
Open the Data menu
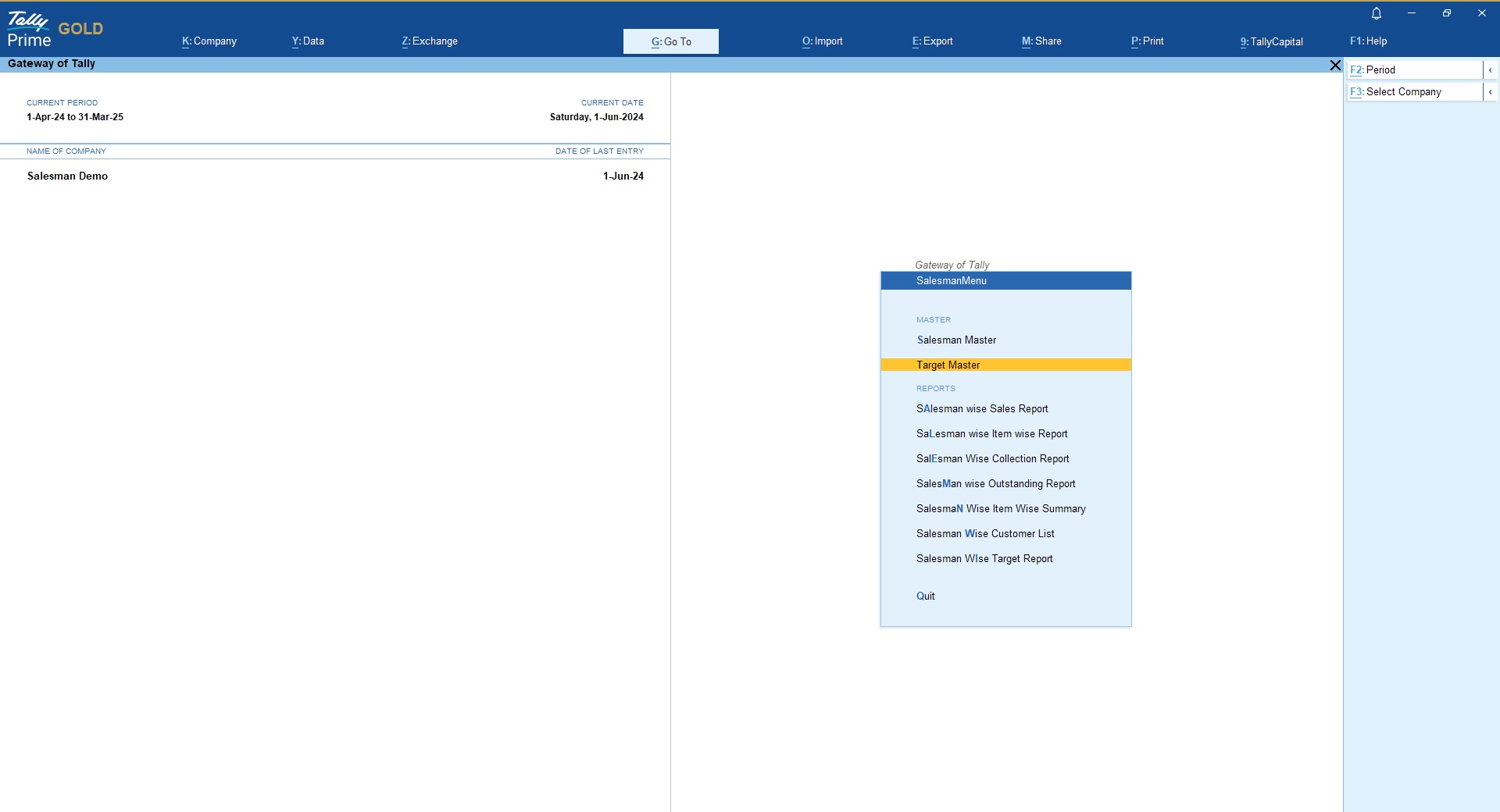[308, 41]
